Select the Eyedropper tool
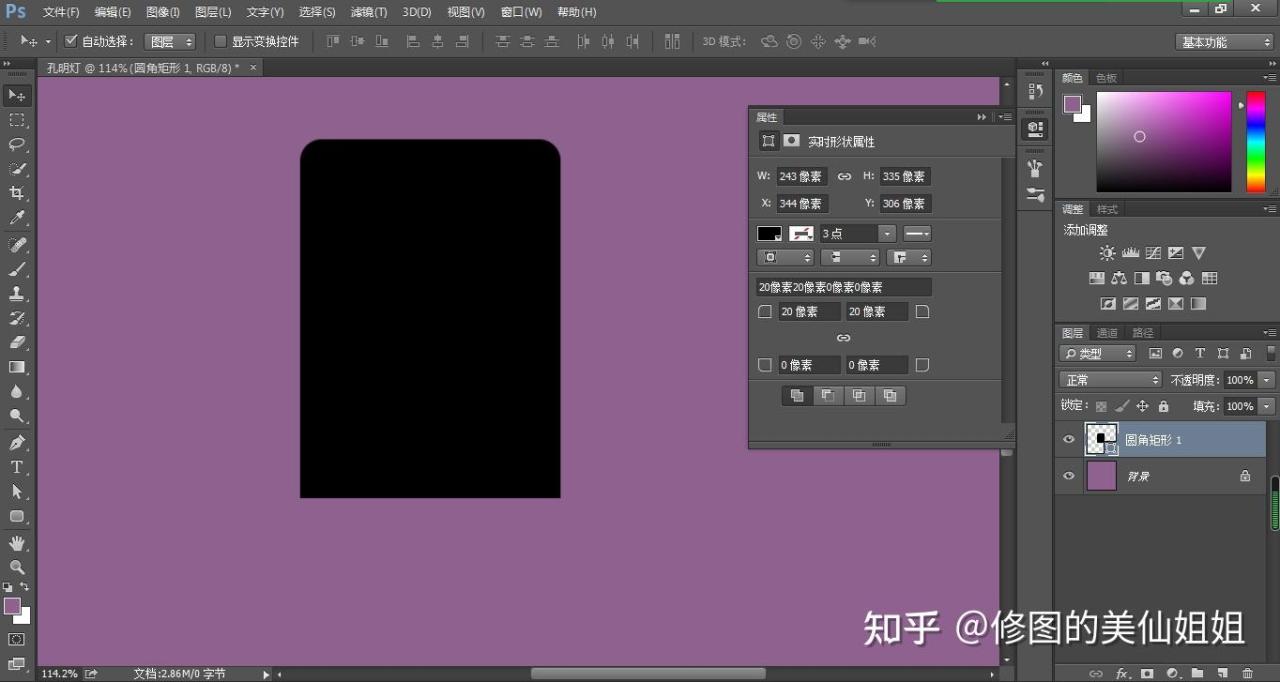Image resolution: width=1280 pixels, height=682 pixels. point(17,218)
